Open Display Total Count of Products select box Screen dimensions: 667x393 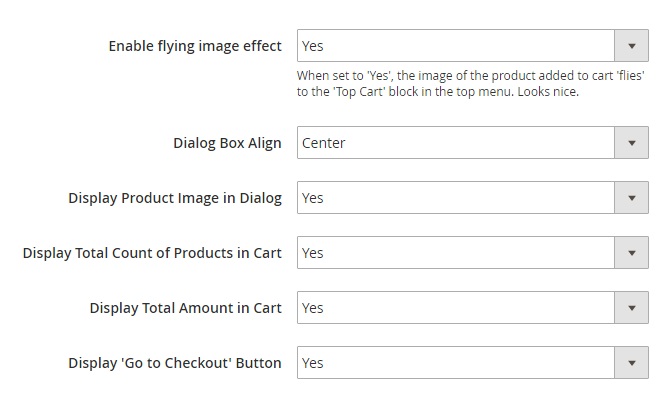473,253
